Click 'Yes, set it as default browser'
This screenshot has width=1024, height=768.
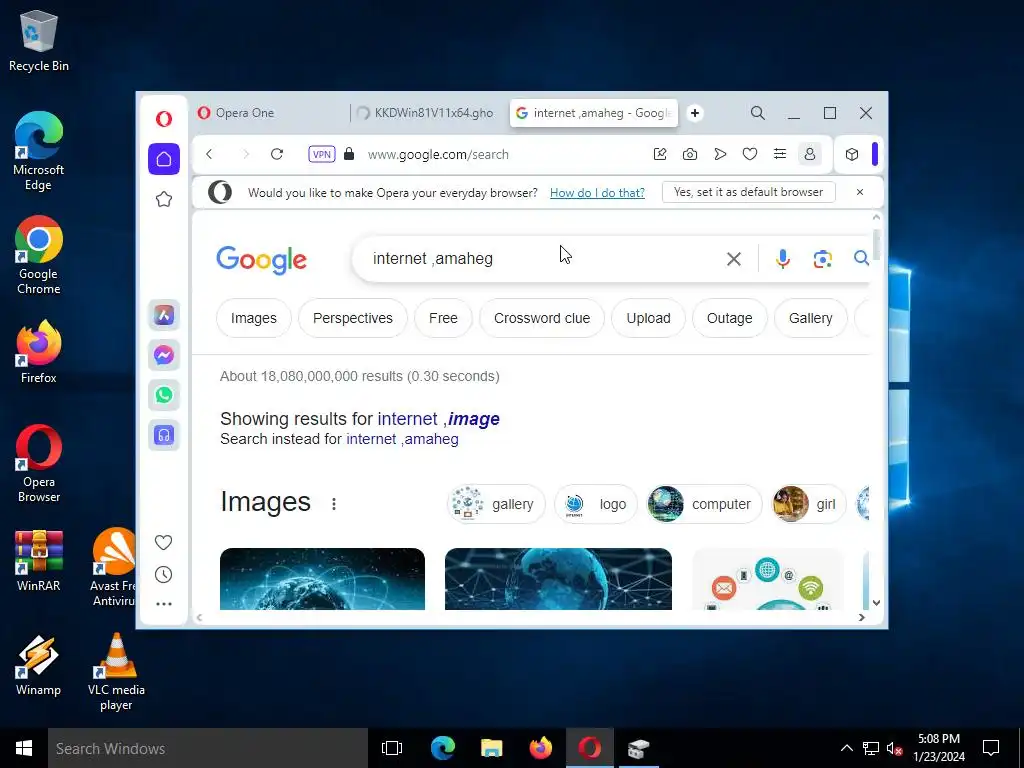pos(748,192)
